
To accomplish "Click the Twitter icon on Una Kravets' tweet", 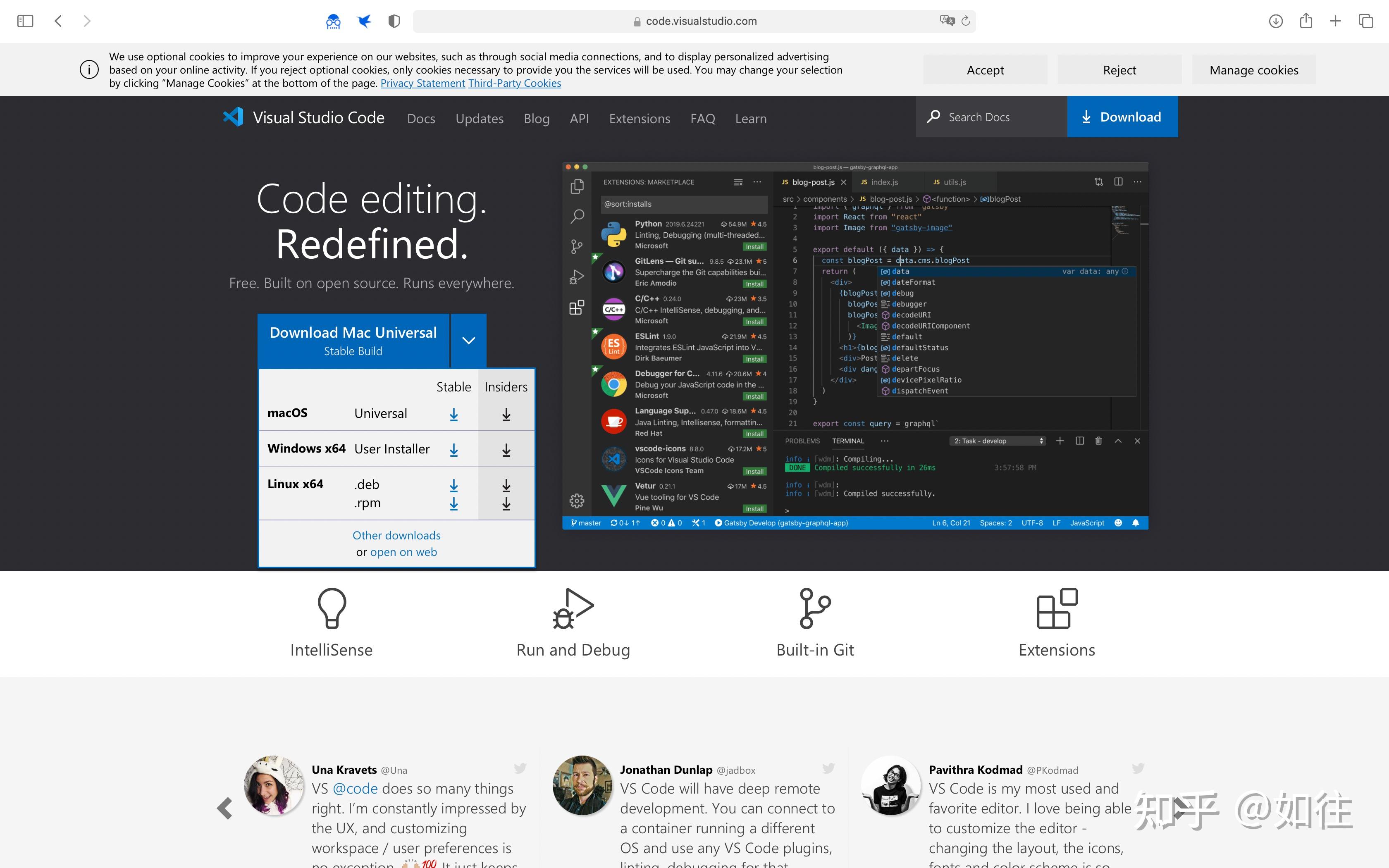I will (520, 768).
